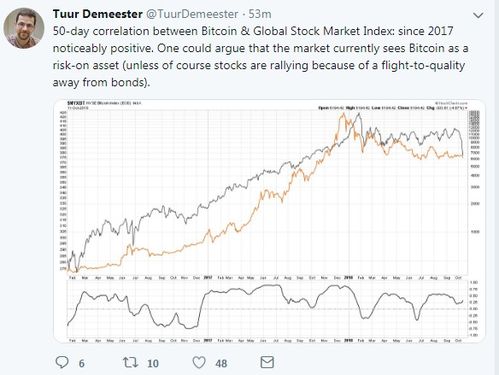Like the tweet with the heart icon
This screenshot has height=375, width=499.
(x=199, y=362)
